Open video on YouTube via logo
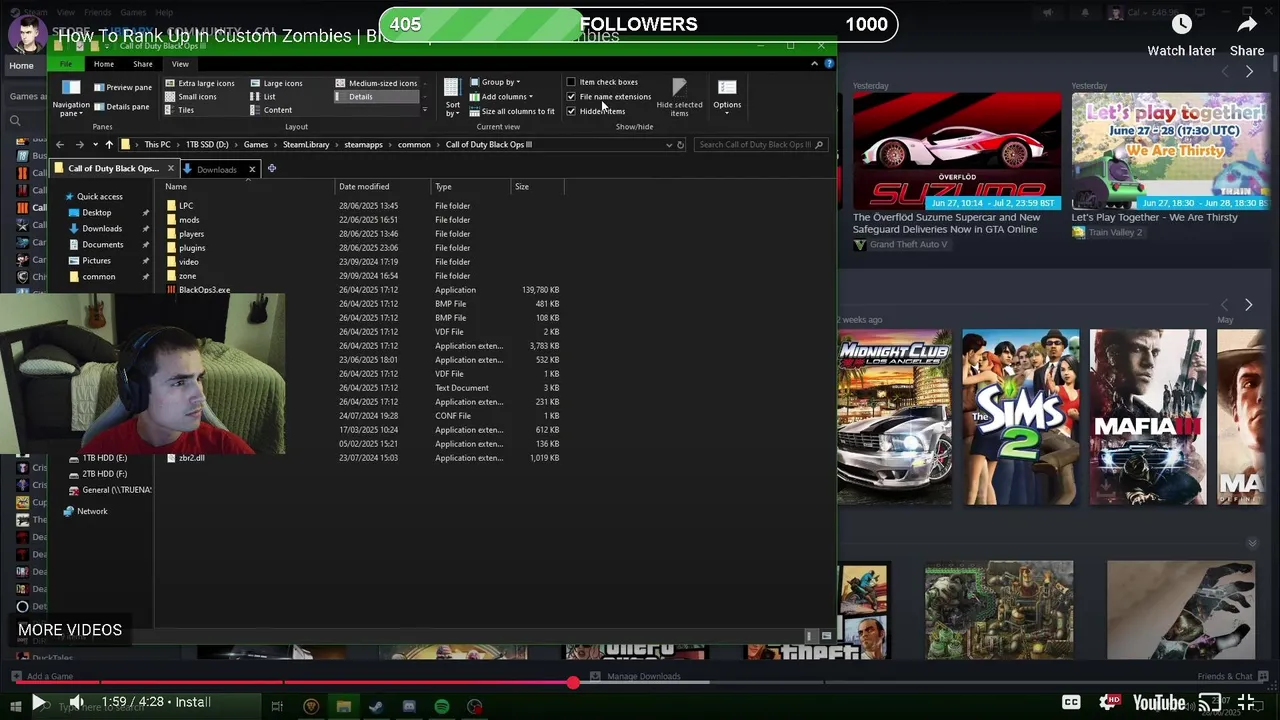 (x=1159, y=702)
